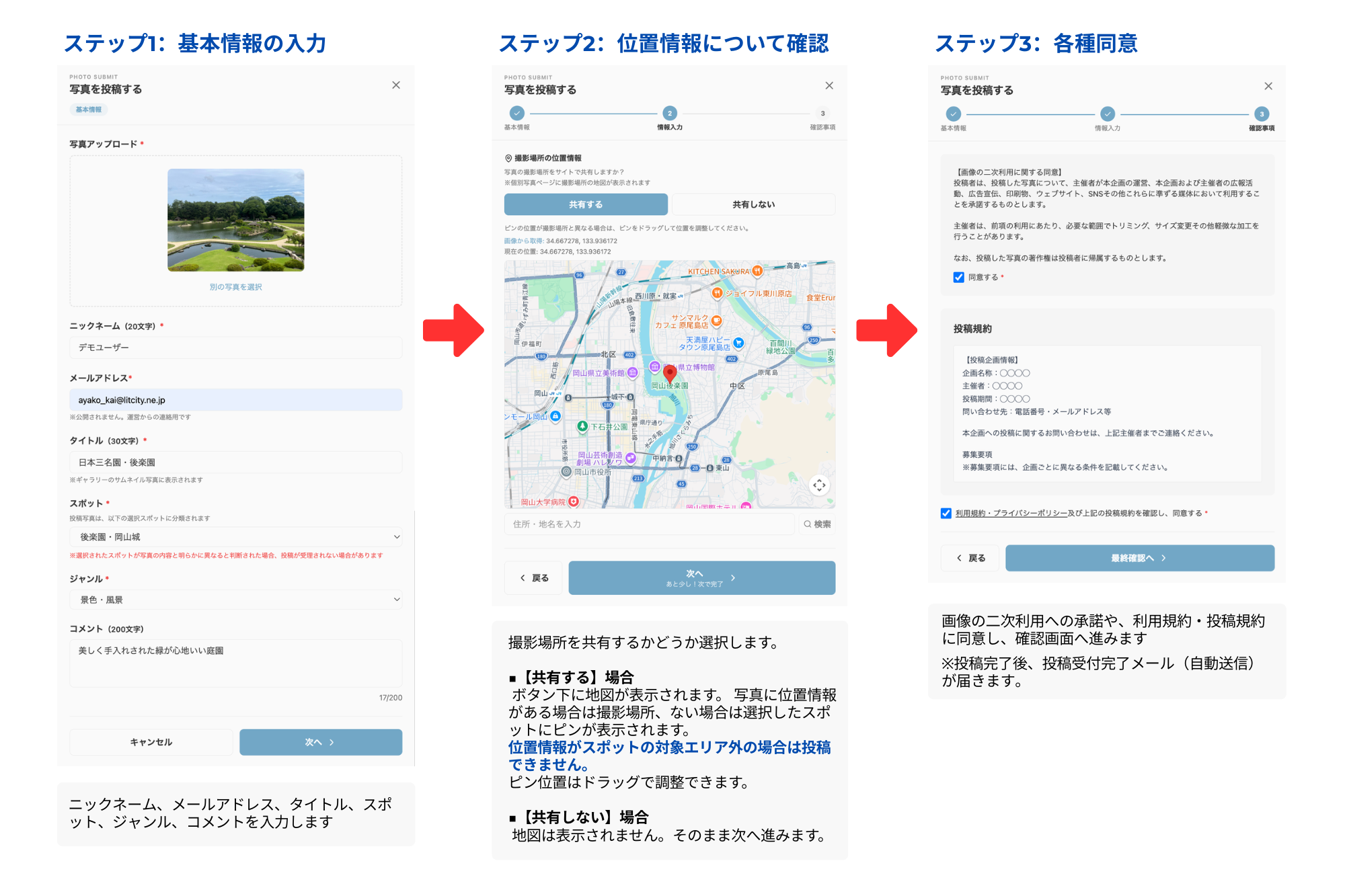Click the 画像から取得 link
The height and width of the screenshot is (896, 1345).
(x=524, y=241)
